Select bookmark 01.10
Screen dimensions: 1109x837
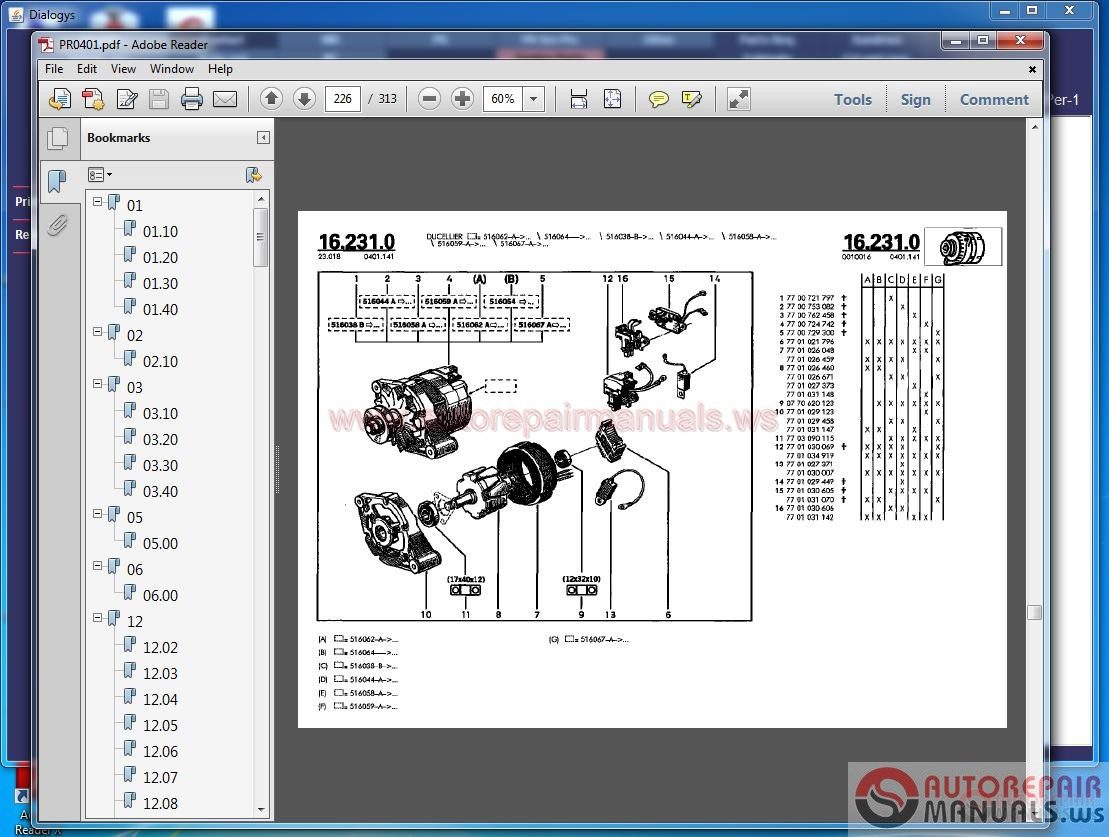pyautogui.click(x=161, y=231)
